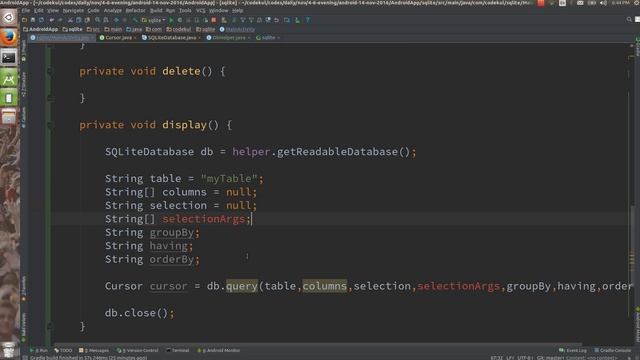Click the Android Studio launcher icon

9,78
